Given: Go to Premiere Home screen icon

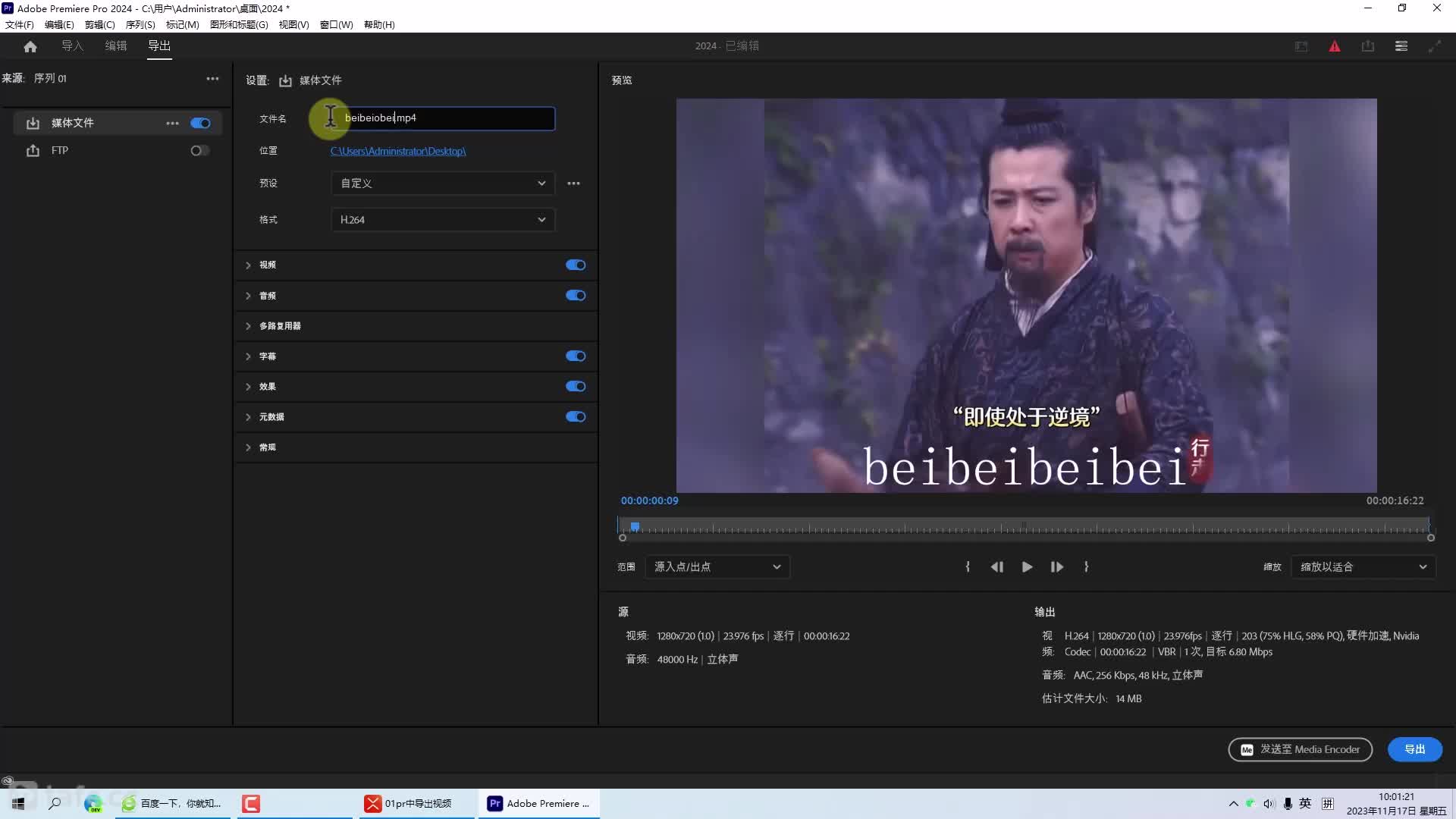Looking at the screenshot, I should pyautogui.click(x=30, y=46).
